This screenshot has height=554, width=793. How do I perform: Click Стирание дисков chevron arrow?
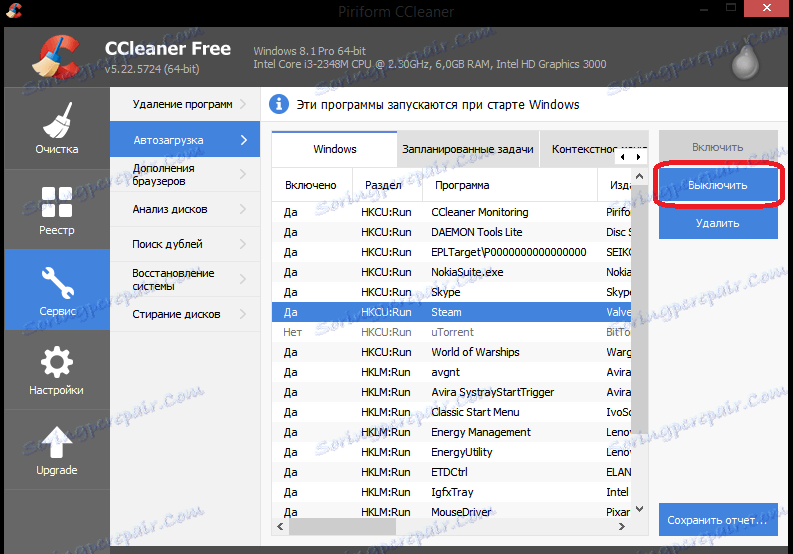(x=243, y=314)
